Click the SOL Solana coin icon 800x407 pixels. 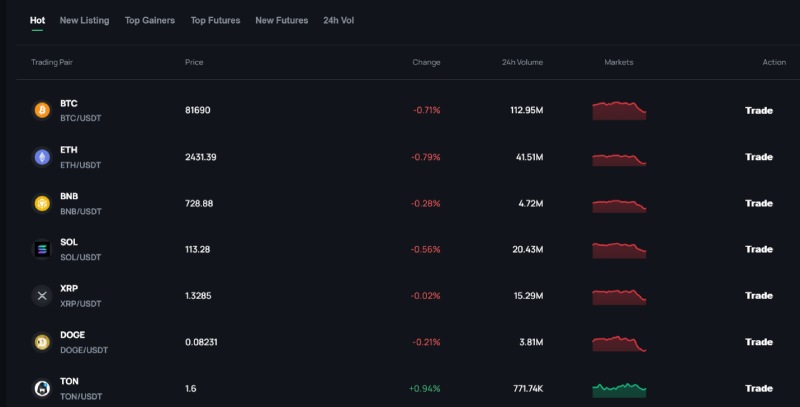tap(42, 249)
